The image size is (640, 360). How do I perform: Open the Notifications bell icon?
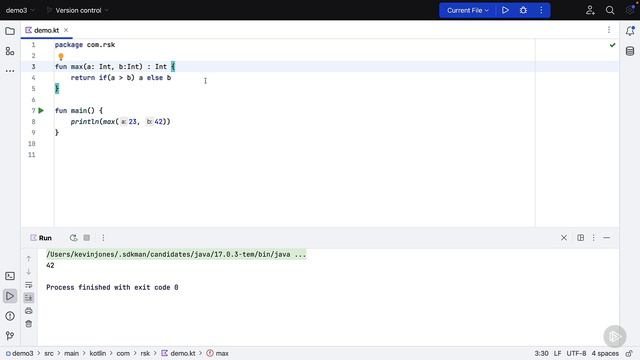pos(630,31)
